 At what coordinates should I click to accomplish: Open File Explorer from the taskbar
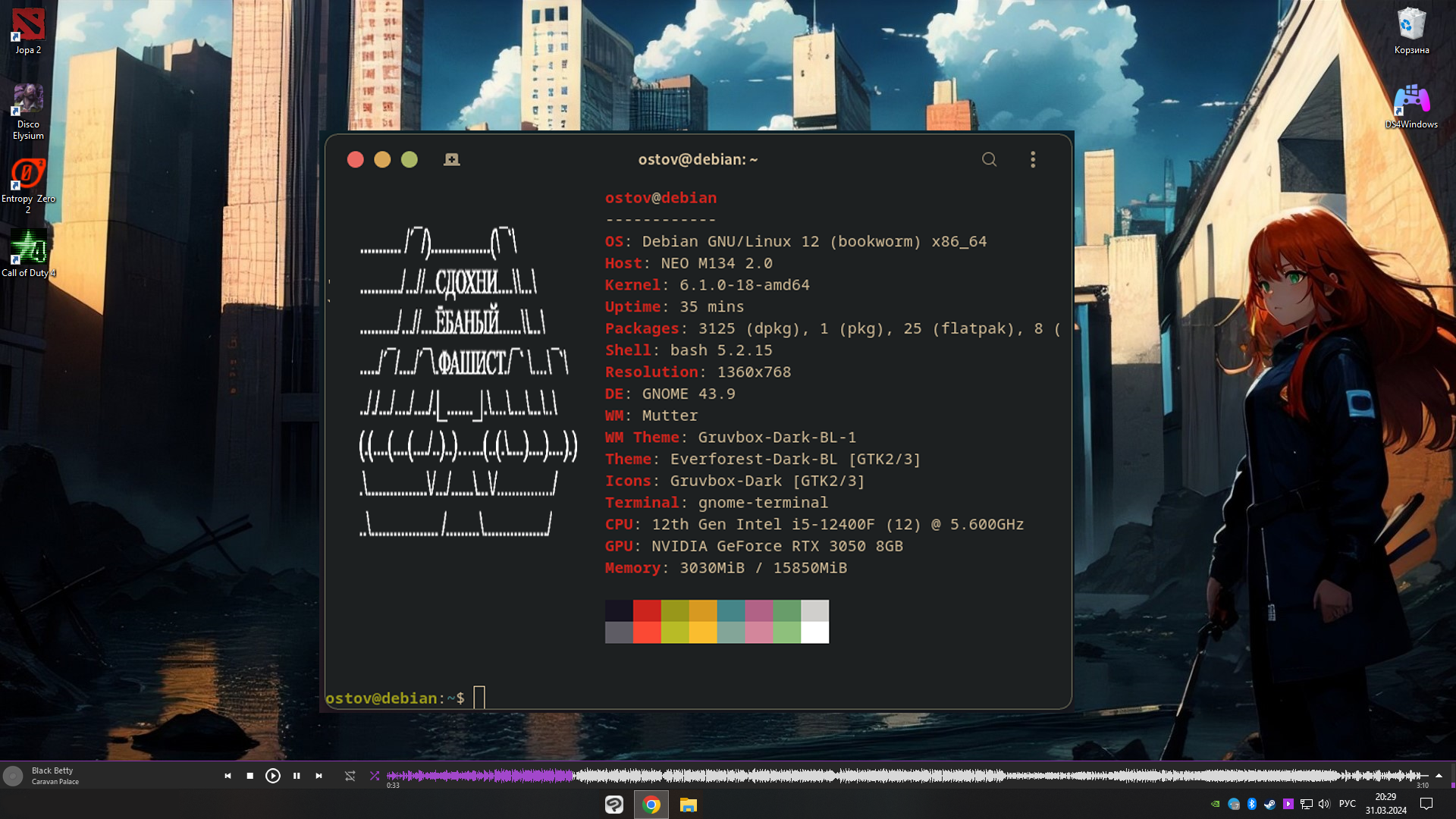(688, 805)
